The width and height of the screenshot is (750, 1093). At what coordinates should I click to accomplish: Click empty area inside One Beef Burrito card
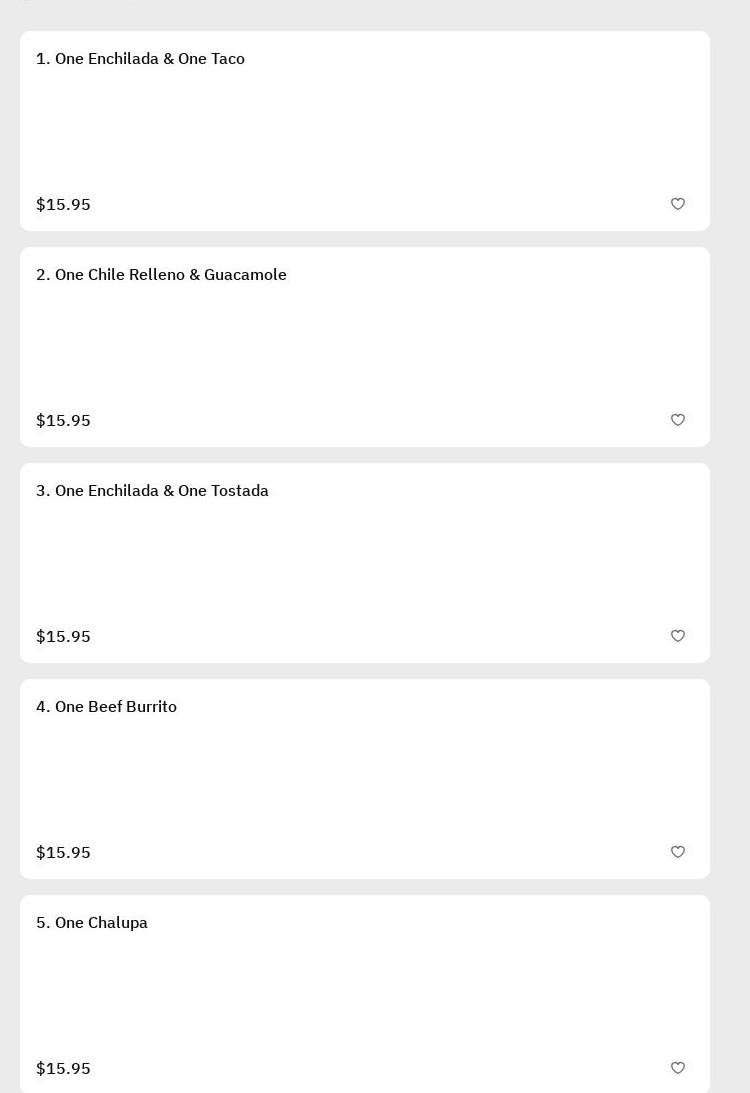[x=365, y=779]
